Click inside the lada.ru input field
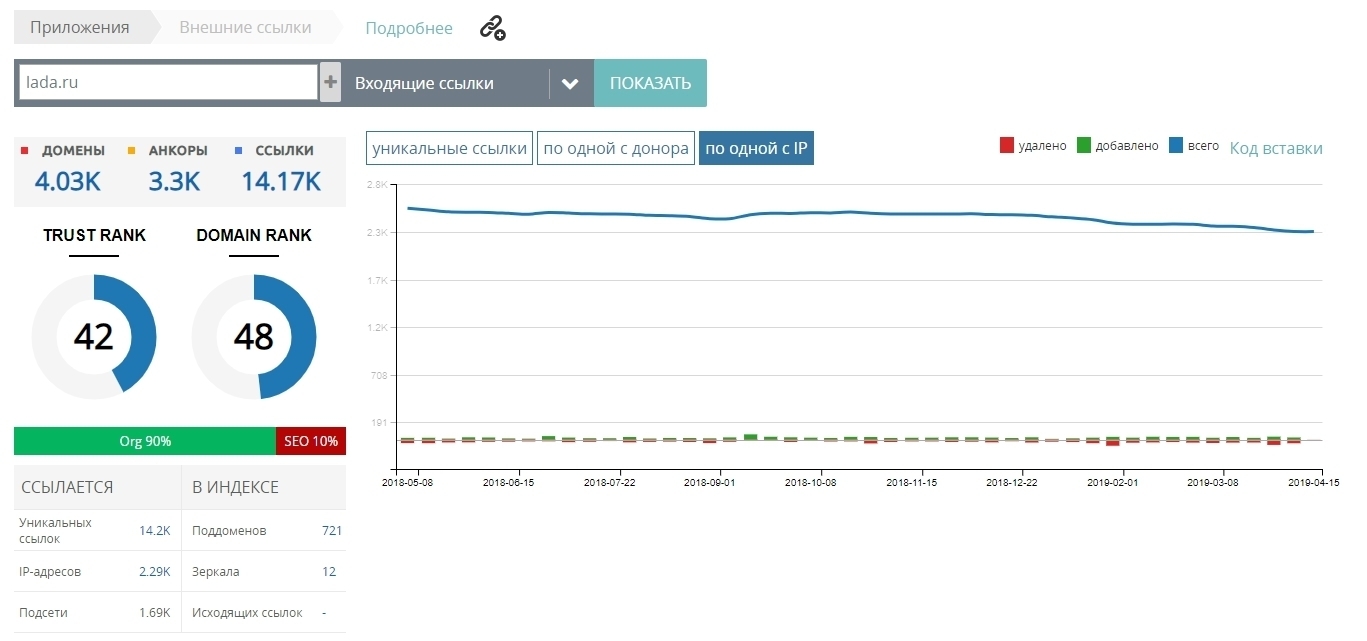Image resolution: width=1367 pixels, height=641 pixels. coord(165,81)
